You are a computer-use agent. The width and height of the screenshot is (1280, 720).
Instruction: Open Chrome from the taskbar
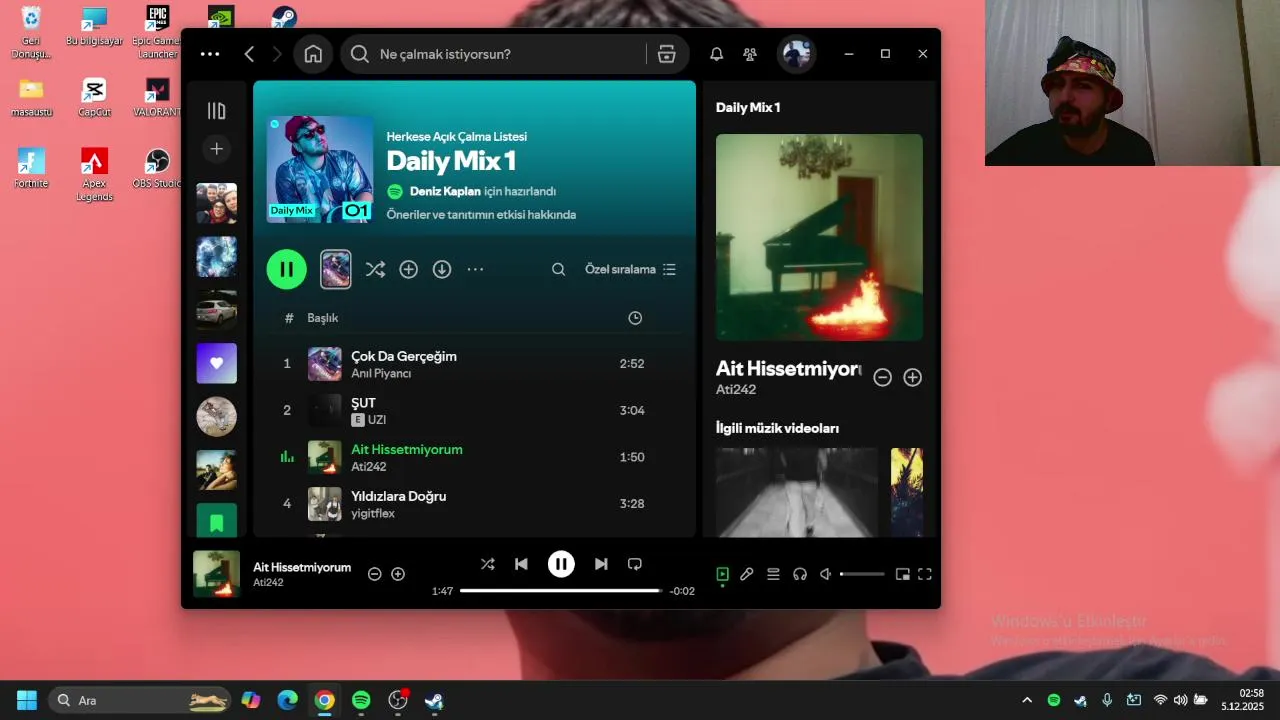pyautogui.click(x=324, y=700)
